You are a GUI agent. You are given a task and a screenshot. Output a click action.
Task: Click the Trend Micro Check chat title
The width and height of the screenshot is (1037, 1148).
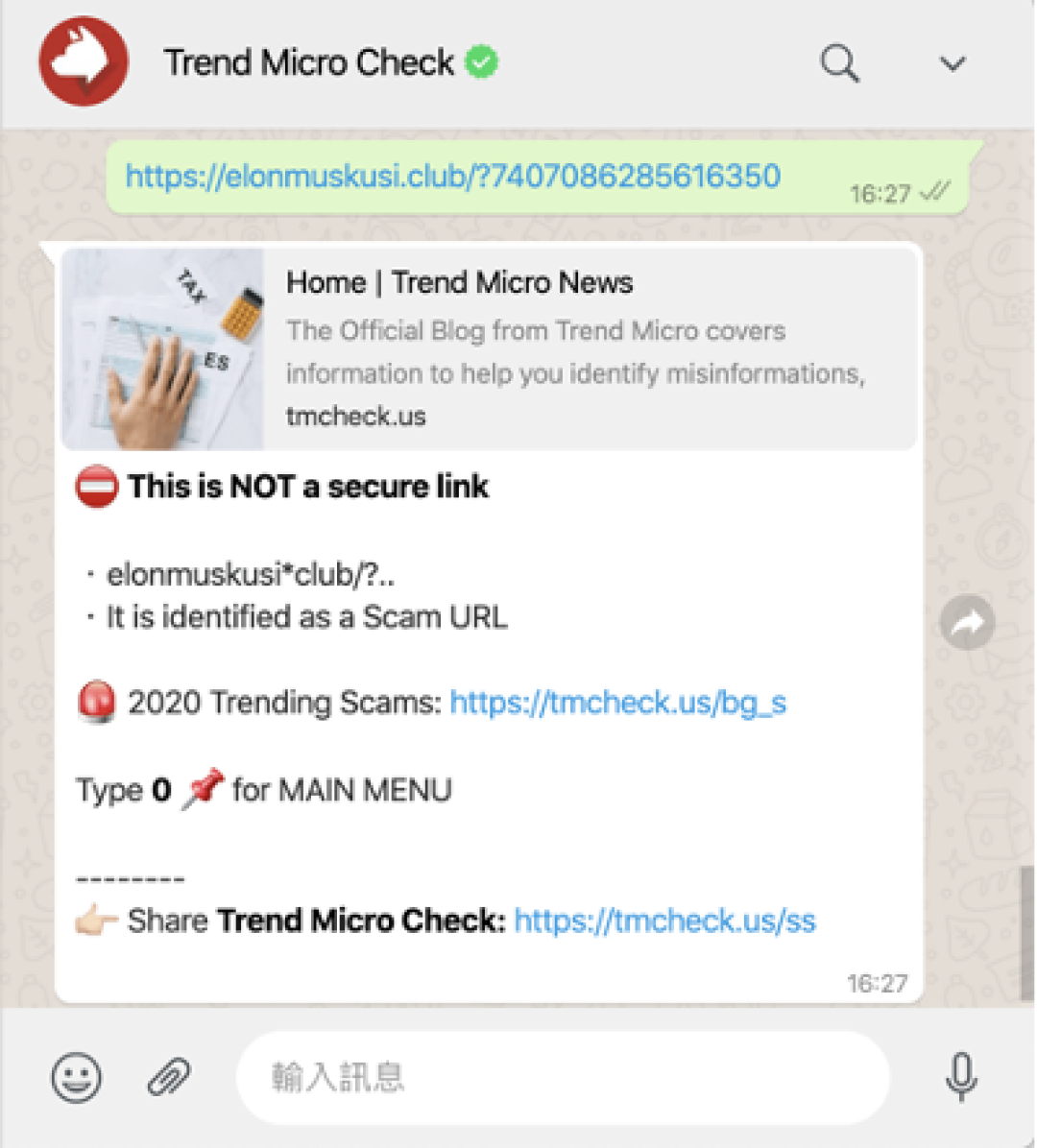(x=309, y=62)
